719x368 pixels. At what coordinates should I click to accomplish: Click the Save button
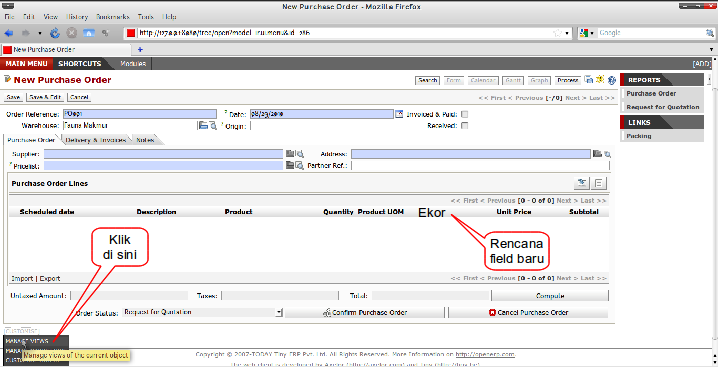[x=13, y=97]
